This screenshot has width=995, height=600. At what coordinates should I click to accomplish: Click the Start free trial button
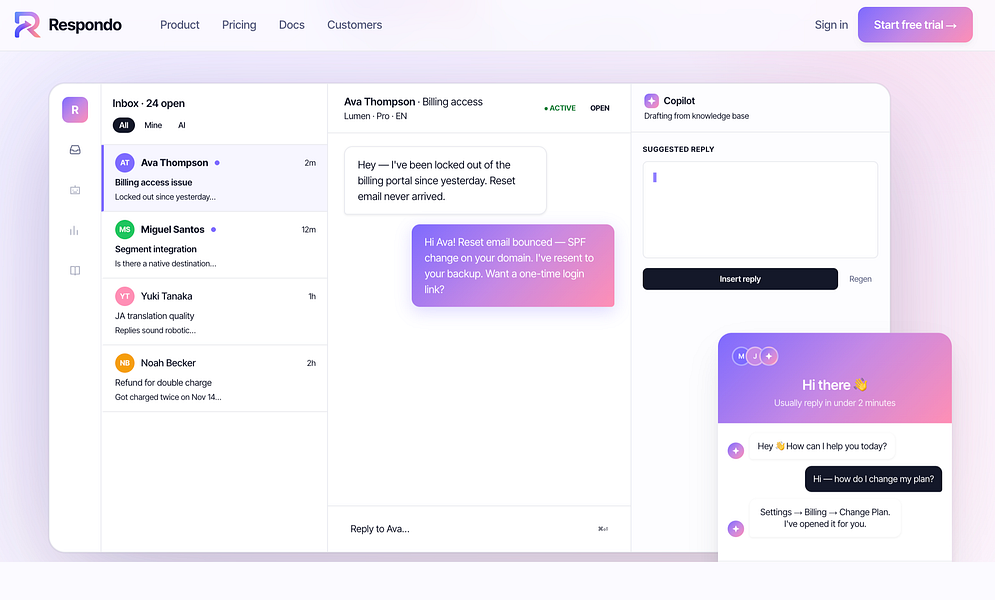click(915, 25)
